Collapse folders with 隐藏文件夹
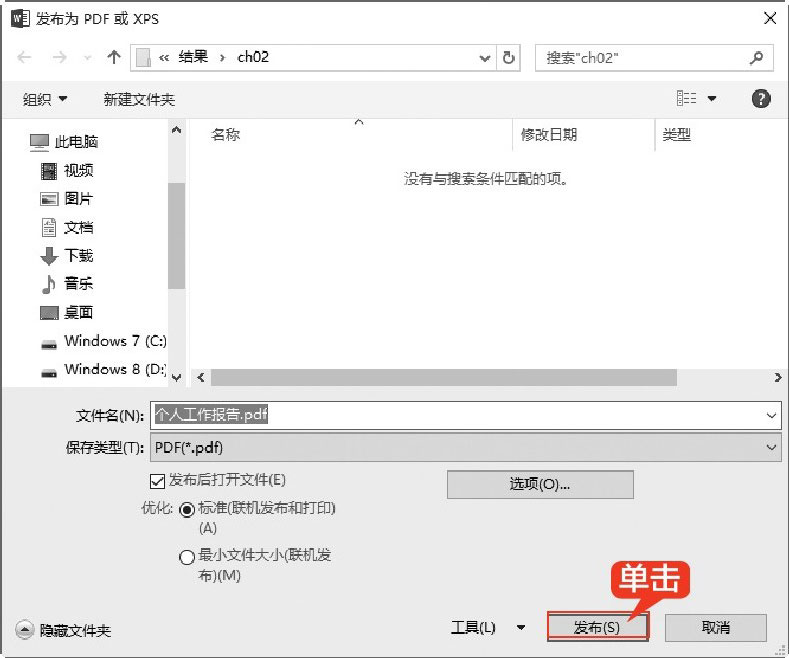Screen dimensions: 789x658 coord(63,630)
